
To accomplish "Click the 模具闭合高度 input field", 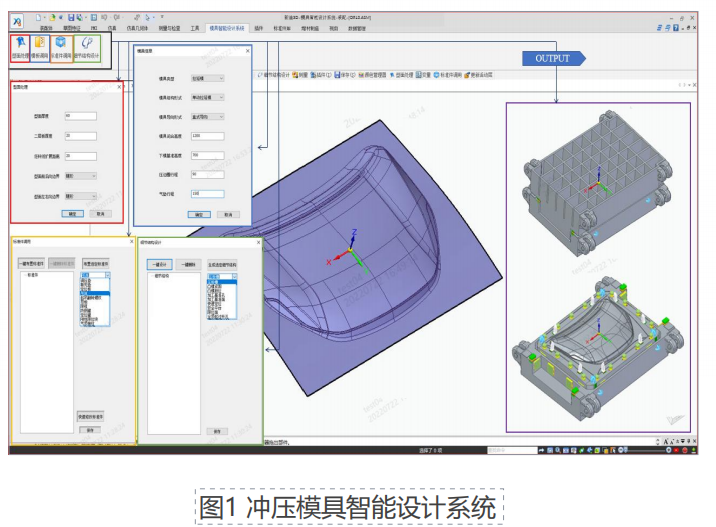I will [207, 136].
